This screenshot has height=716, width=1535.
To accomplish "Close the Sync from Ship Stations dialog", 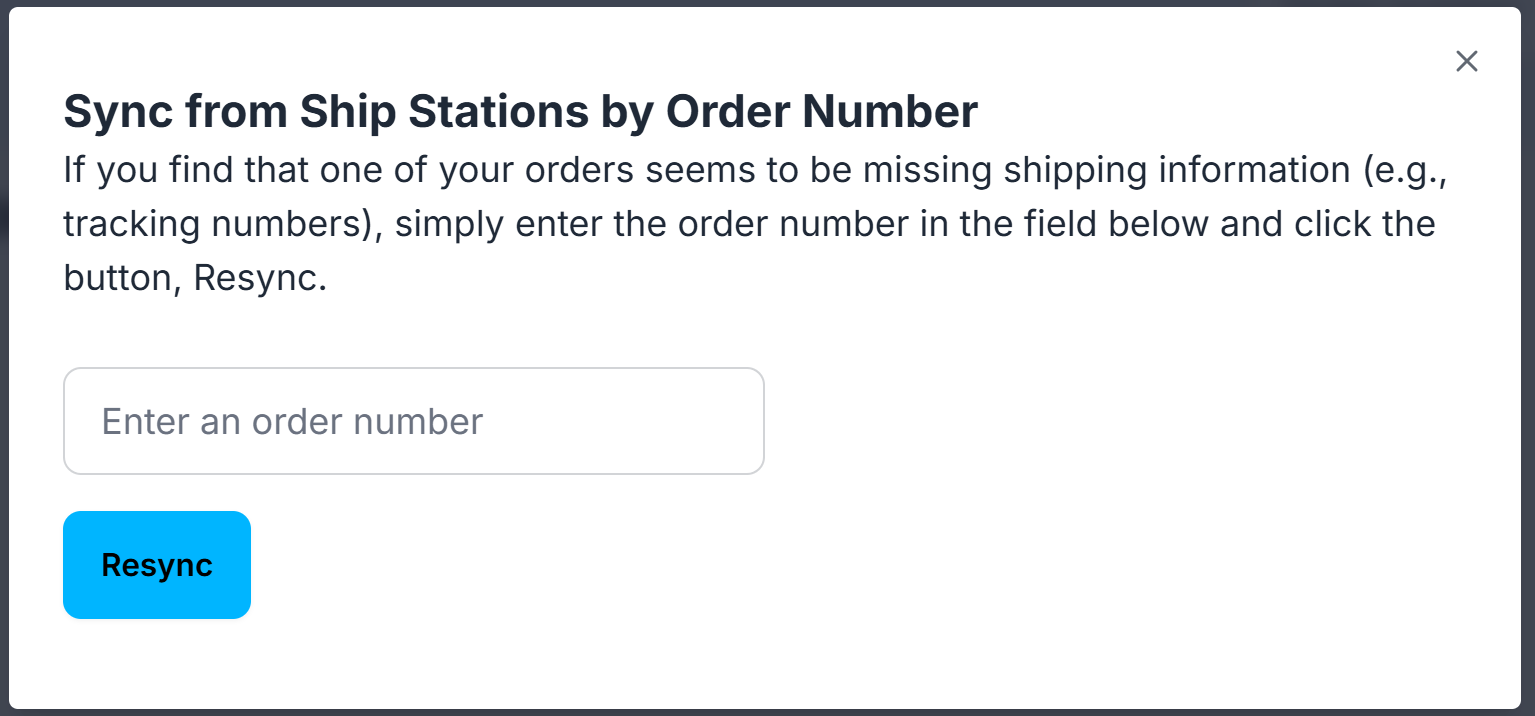I will 1466,61.
